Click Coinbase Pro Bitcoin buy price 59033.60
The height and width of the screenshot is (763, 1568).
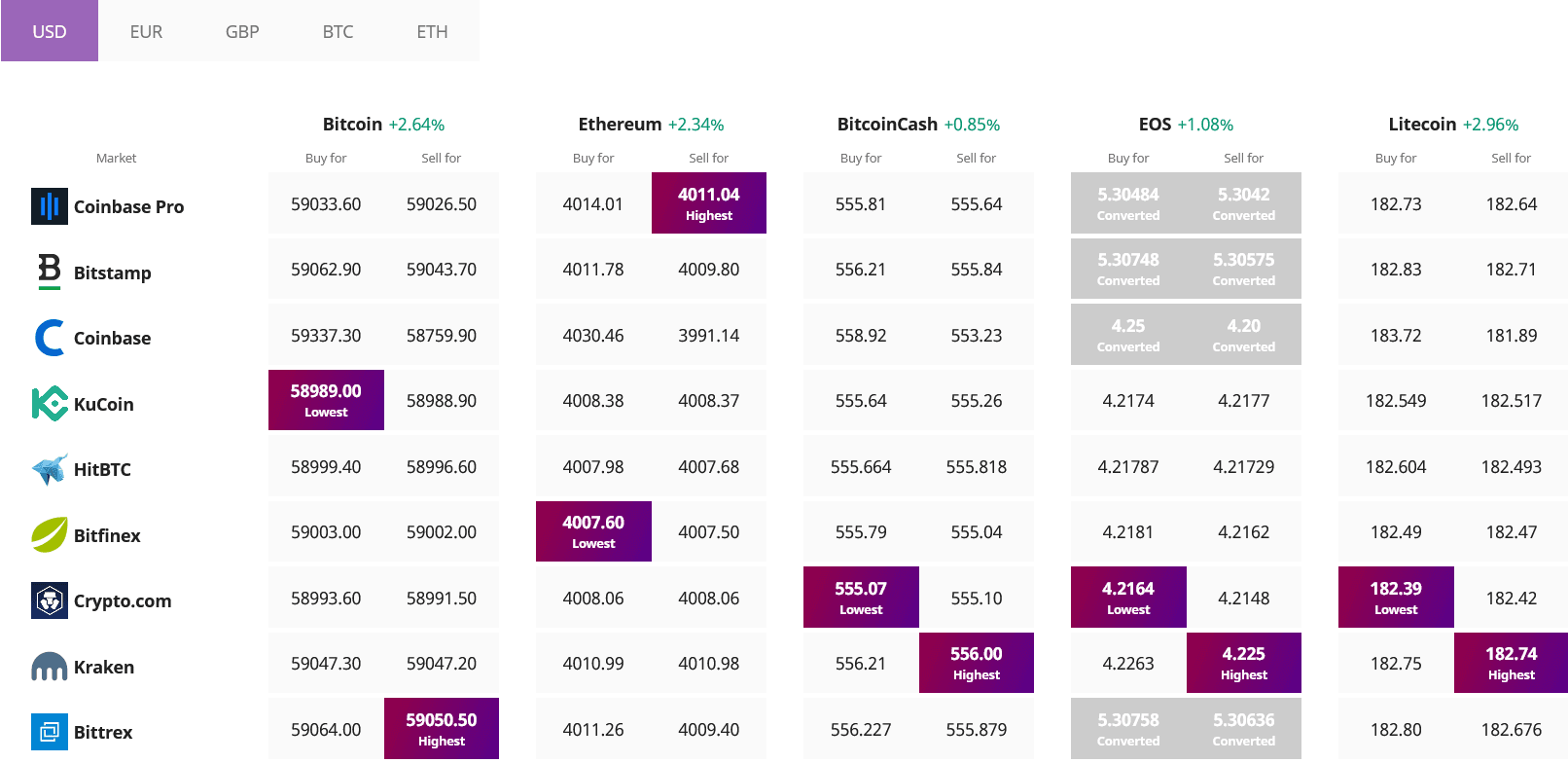coord(326,203)
